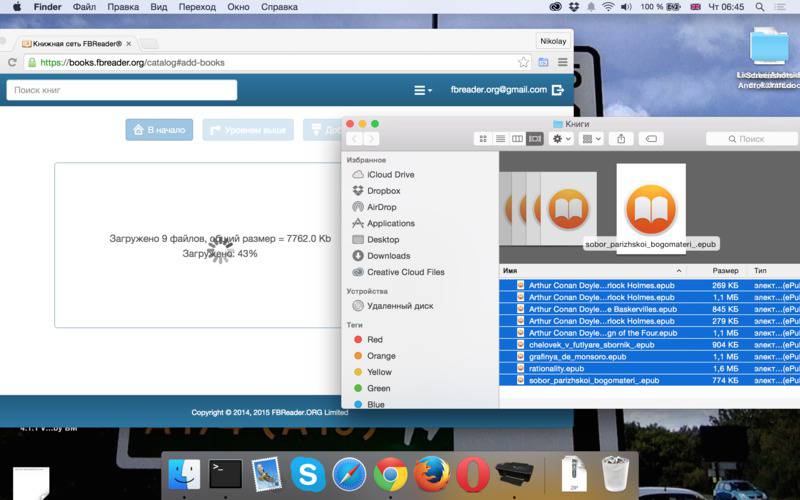Click the Share icon in Finder toolbar

coord(621,139)
